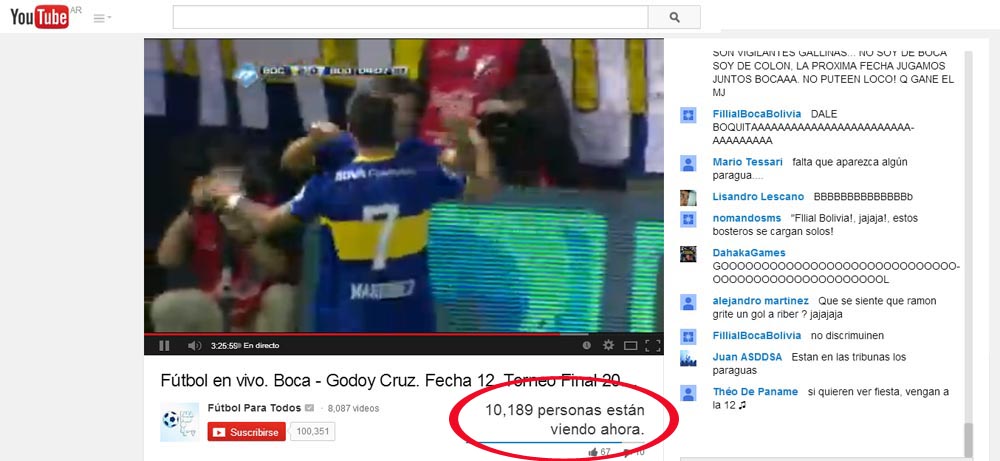Subscribe with the red Suscribirse button
The image size is (1000, 461).
tap(246, 432)
